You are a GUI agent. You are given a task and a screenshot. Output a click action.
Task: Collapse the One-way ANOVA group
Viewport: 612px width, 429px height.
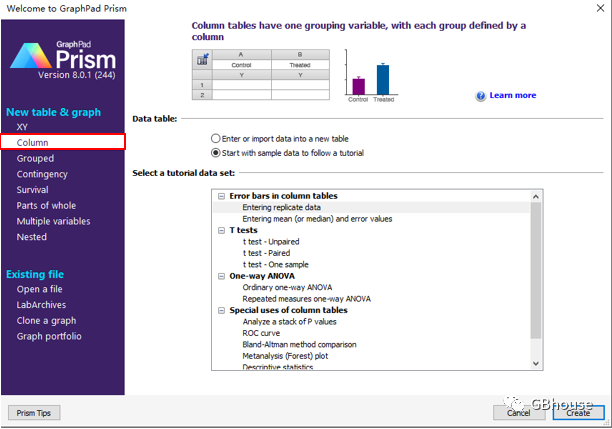pyautogui.click(x=221, y=275)
